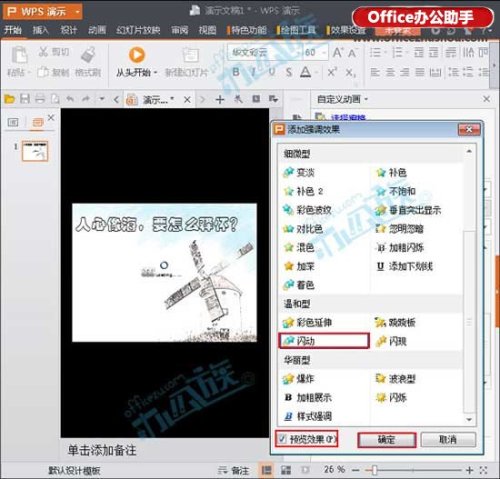Image resolution: width=500 pixels, height=479 pixels.
Task: Click the Underline formatting icon
Action: tap(272, 72)
